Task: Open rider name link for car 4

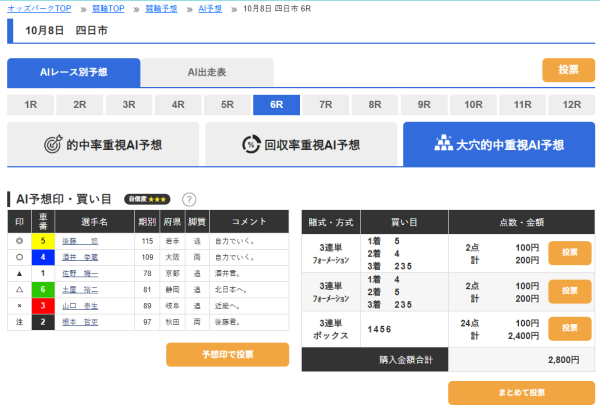Action: (80, 257)
